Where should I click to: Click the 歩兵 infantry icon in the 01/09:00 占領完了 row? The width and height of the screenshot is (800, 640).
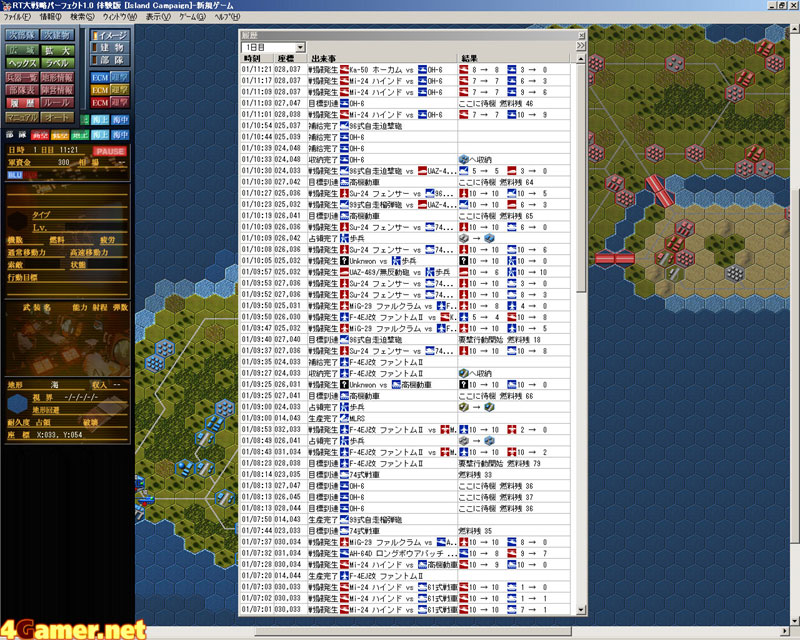click(x=344, y=407)
